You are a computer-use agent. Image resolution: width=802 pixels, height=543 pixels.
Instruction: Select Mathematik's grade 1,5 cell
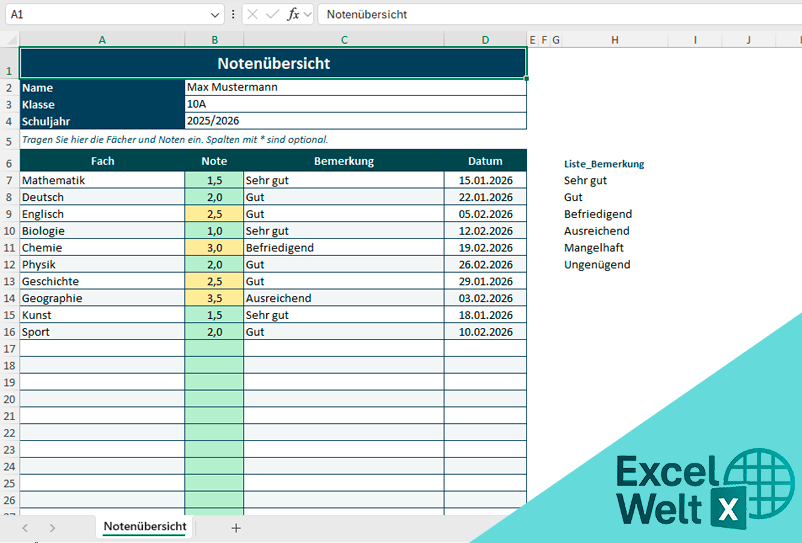(x=214, y=180)
